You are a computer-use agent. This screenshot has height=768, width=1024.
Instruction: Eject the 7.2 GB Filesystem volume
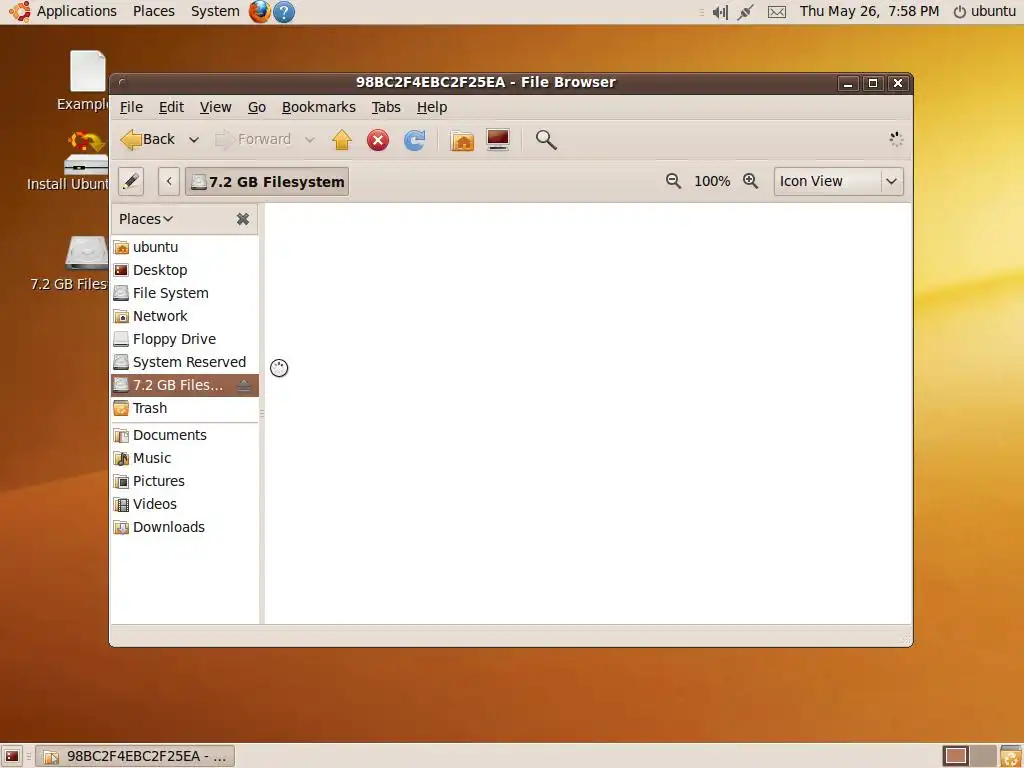[x=244, y=385]
